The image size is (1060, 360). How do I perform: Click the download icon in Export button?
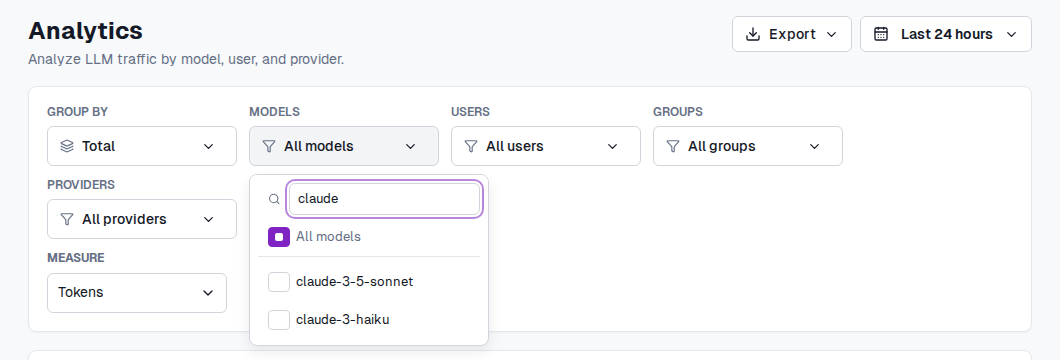click(x=752, y=34)
